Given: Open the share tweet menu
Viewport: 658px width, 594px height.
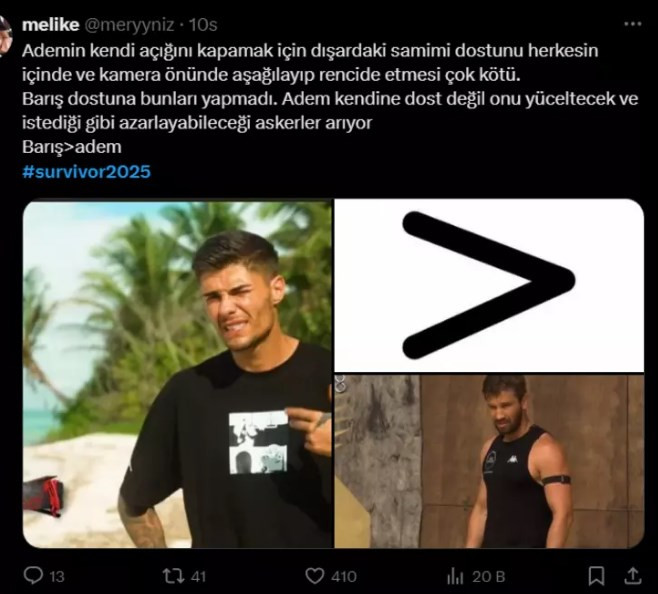Looking at the screenshot, I should (632, 575).
